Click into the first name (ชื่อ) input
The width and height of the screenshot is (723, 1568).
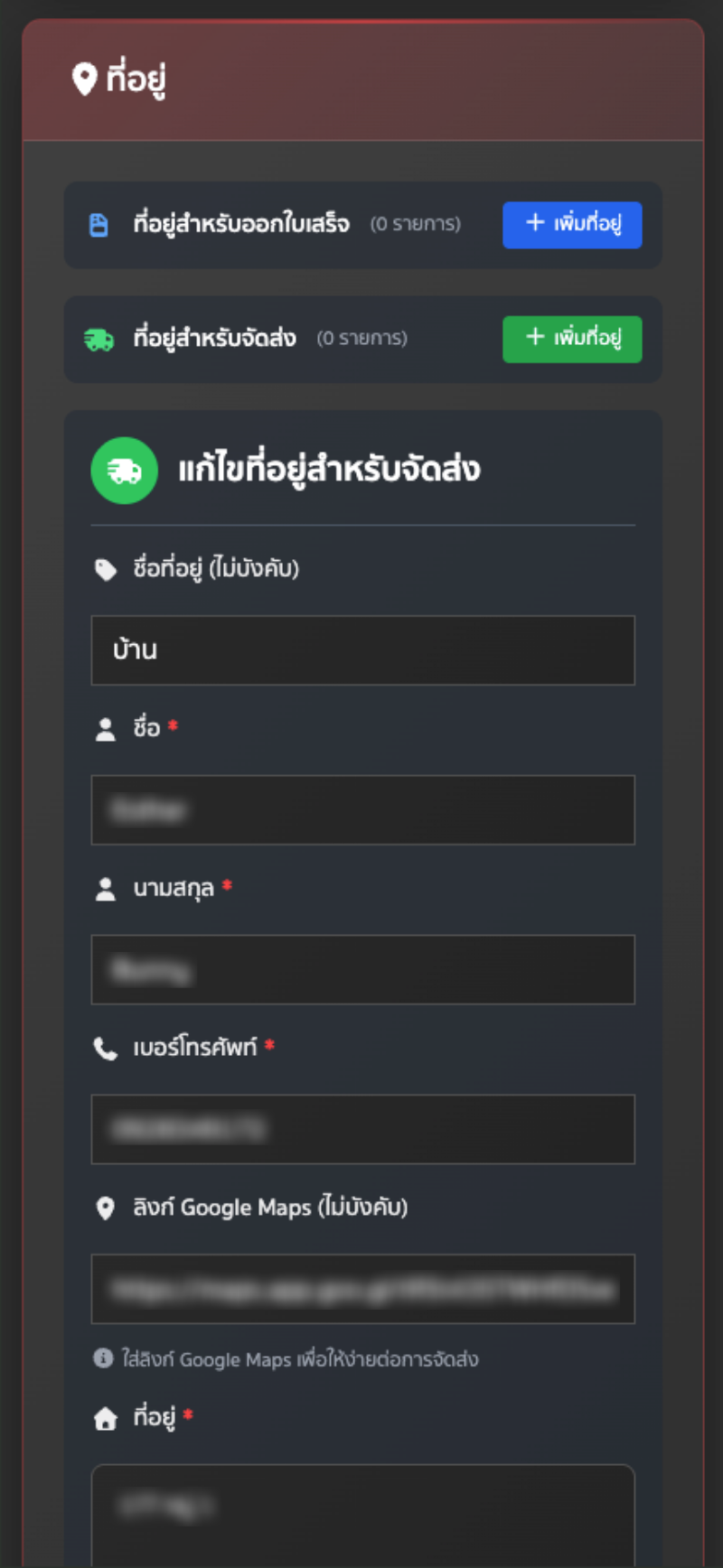pos(362,810)
